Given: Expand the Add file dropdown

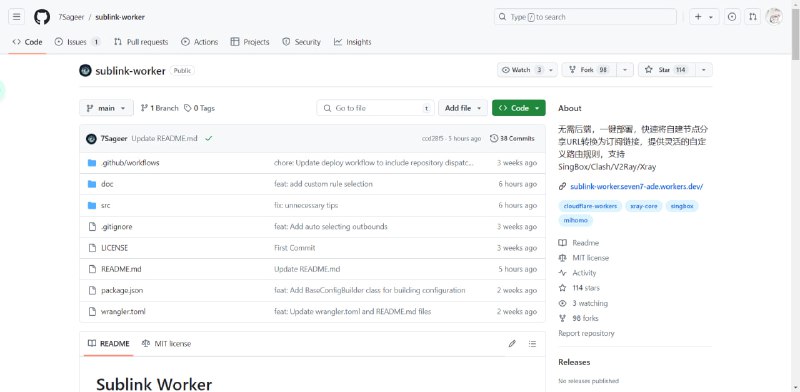Looking at the screenshot, I should pyautogui.click(x=463, y=108).
